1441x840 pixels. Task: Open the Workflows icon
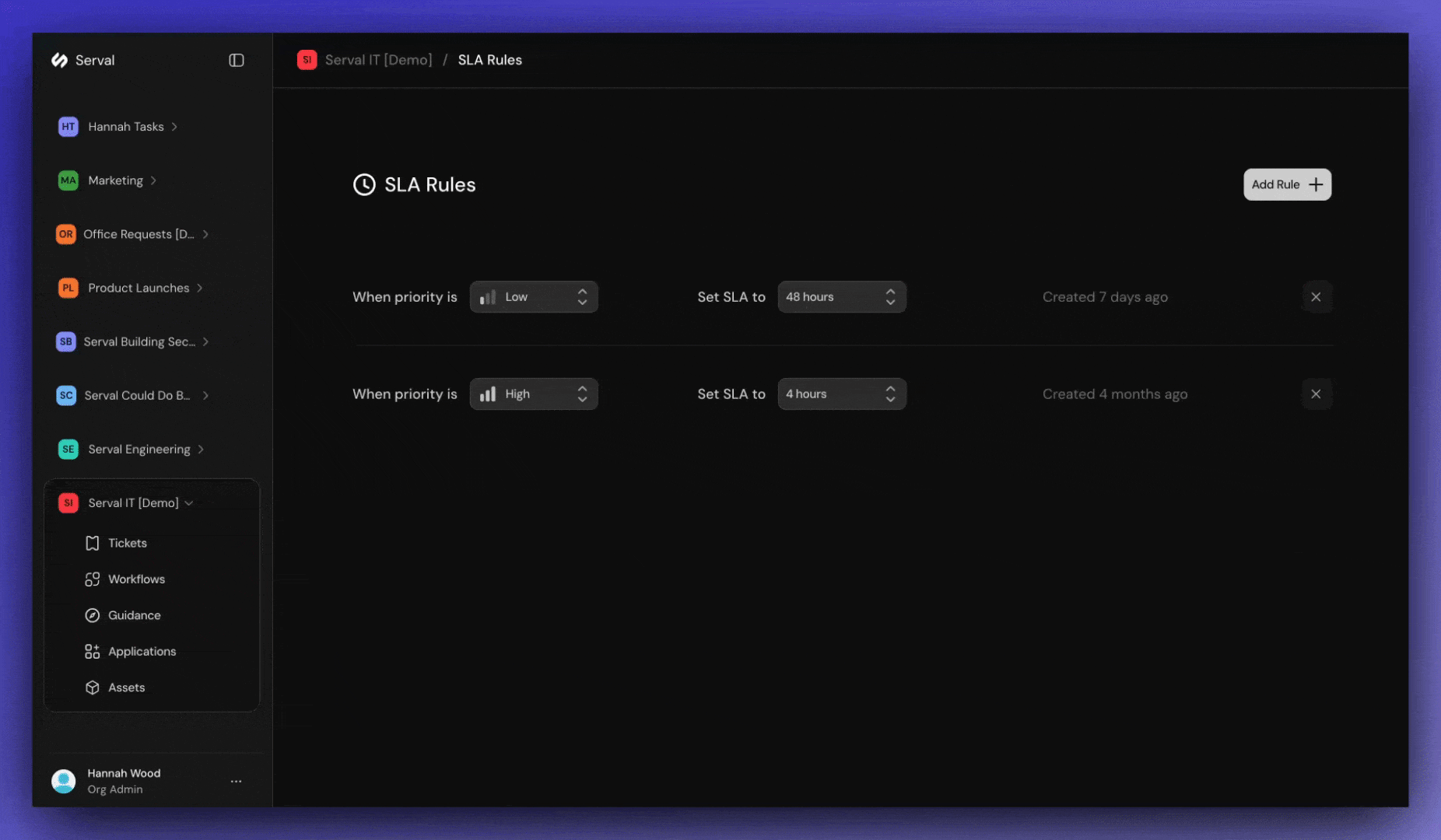click(92, 579)
